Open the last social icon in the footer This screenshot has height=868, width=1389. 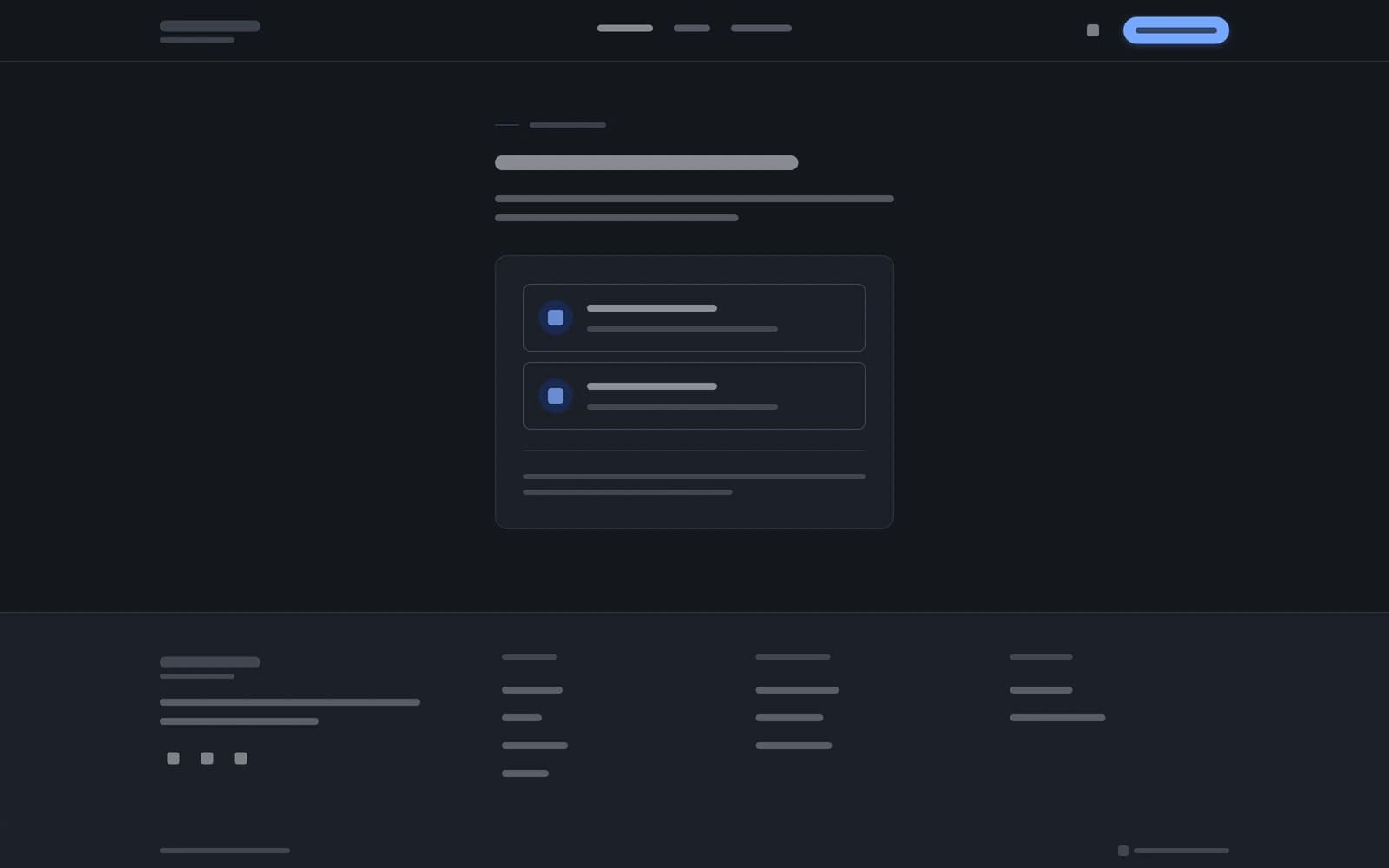click(x=240, y=759)
